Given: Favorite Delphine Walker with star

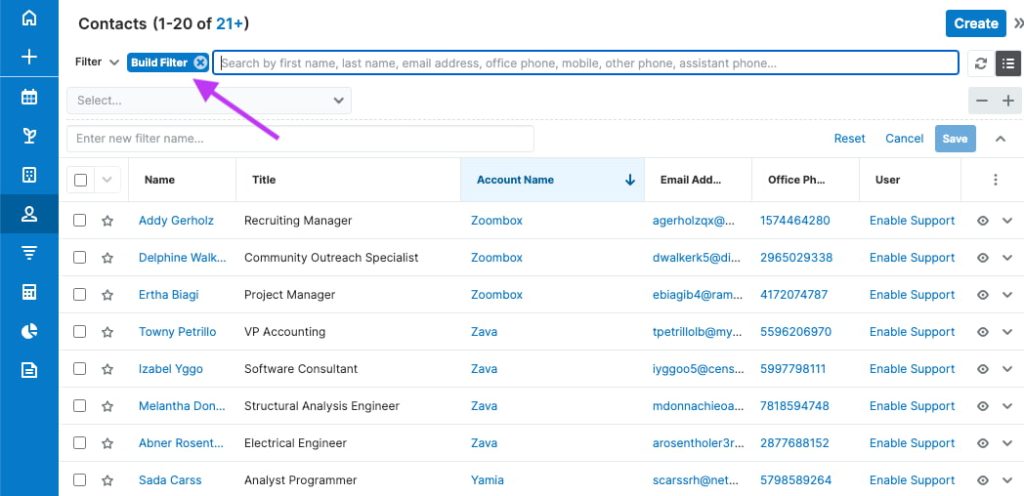Looking at the screenshot, I should (x=108, y=258).
